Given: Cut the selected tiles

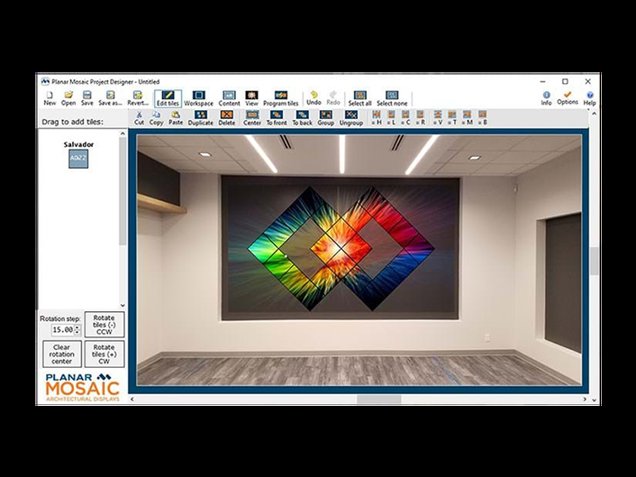Looking at the screenshot, I should [139, 118].
